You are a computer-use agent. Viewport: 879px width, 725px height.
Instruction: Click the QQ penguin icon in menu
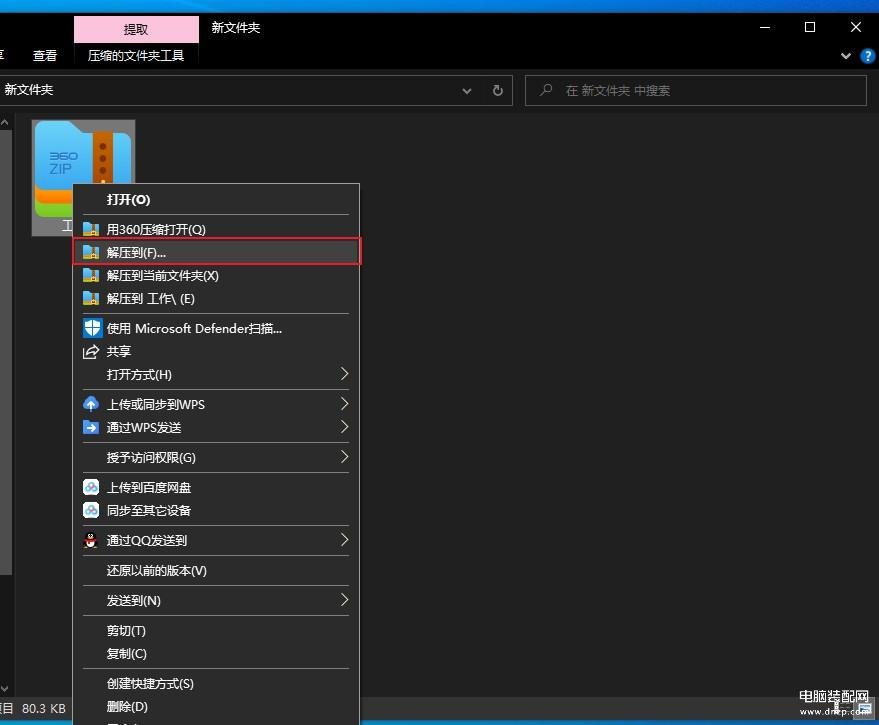click(x=91, y=541)
